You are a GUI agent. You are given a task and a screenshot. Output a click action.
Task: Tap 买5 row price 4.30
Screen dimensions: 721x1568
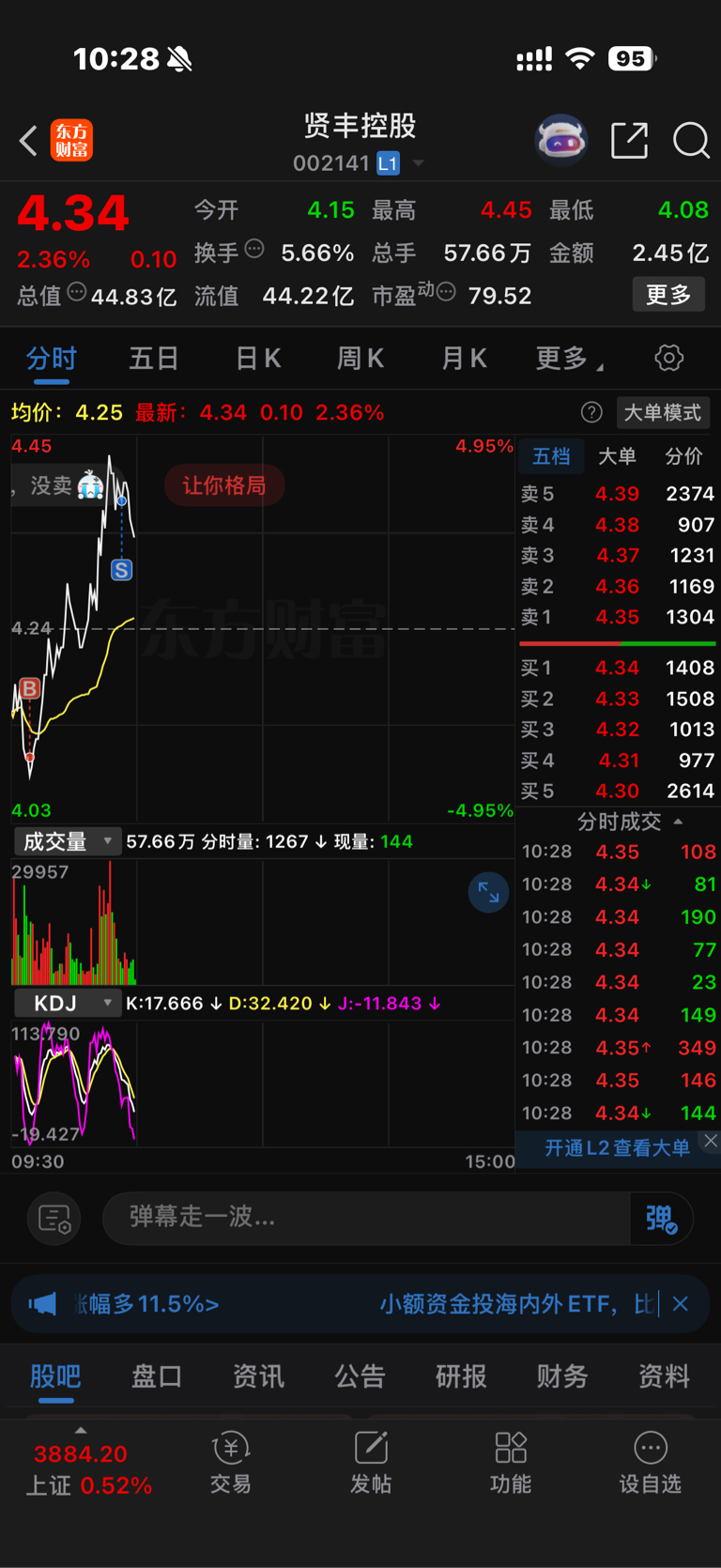tap(617, 791)
